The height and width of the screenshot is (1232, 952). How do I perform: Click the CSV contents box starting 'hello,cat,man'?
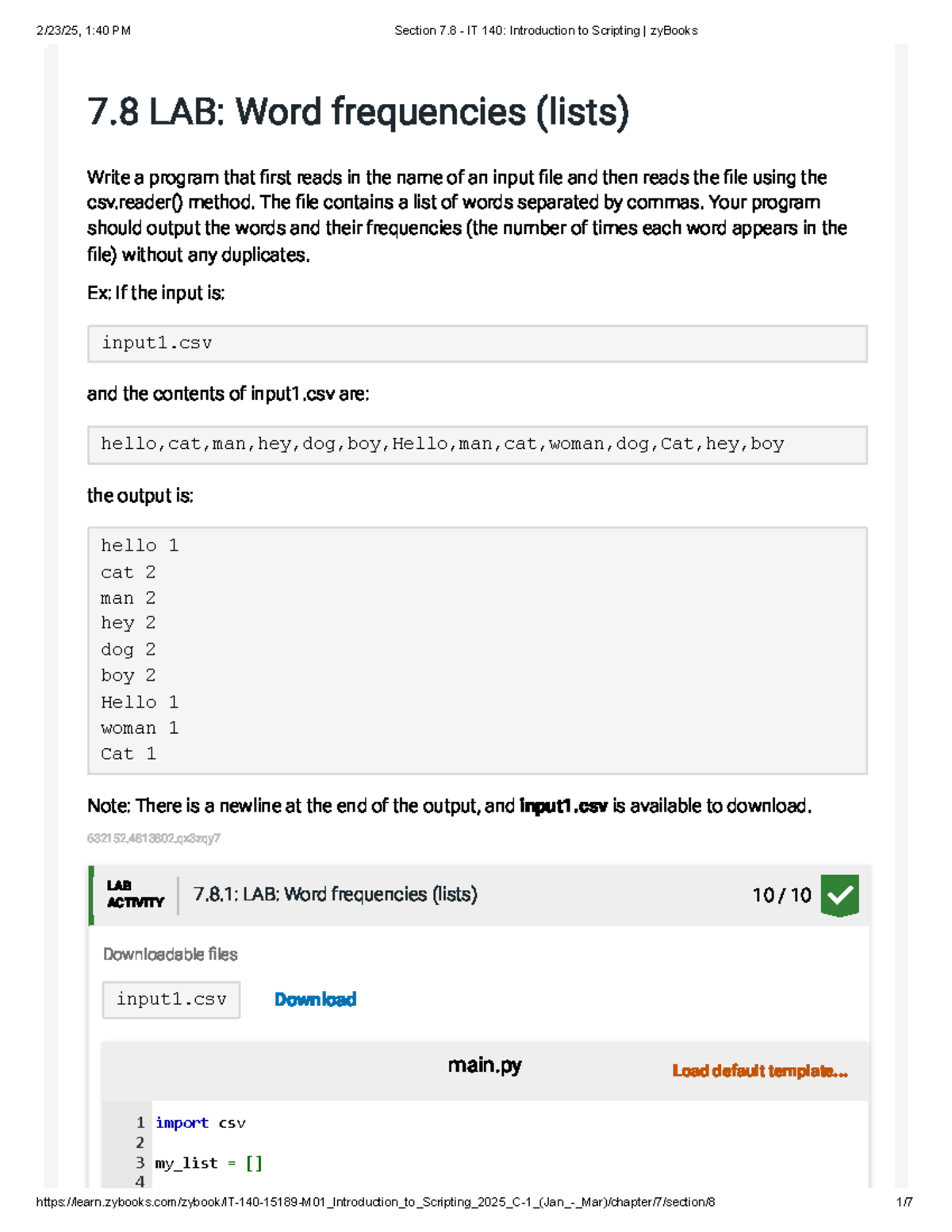[x=477, y=444]
